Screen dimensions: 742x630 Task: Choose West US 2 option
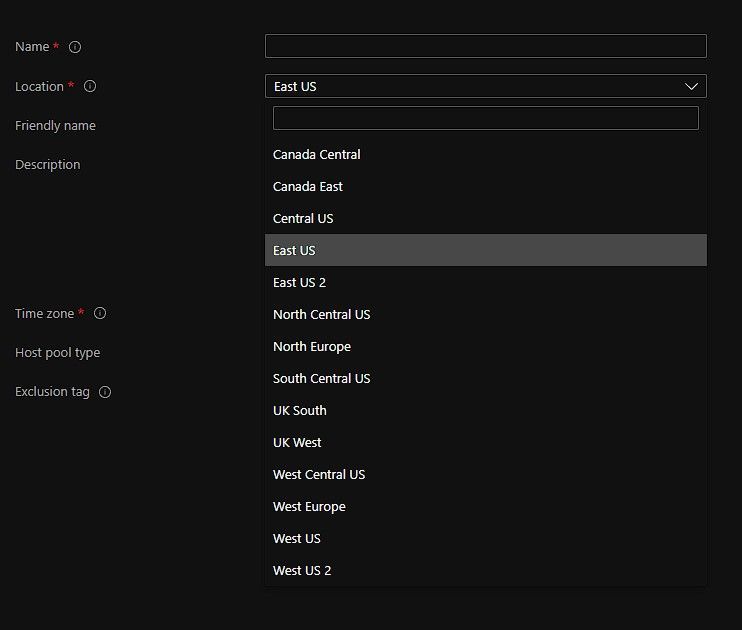(302, 571)
